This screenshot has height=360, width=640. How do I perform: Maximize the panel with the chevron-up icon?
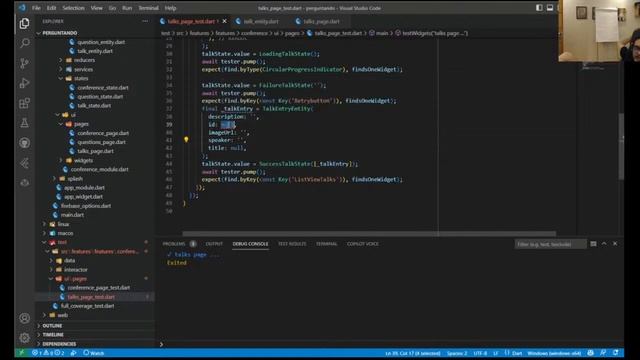[x=604, y=244]
